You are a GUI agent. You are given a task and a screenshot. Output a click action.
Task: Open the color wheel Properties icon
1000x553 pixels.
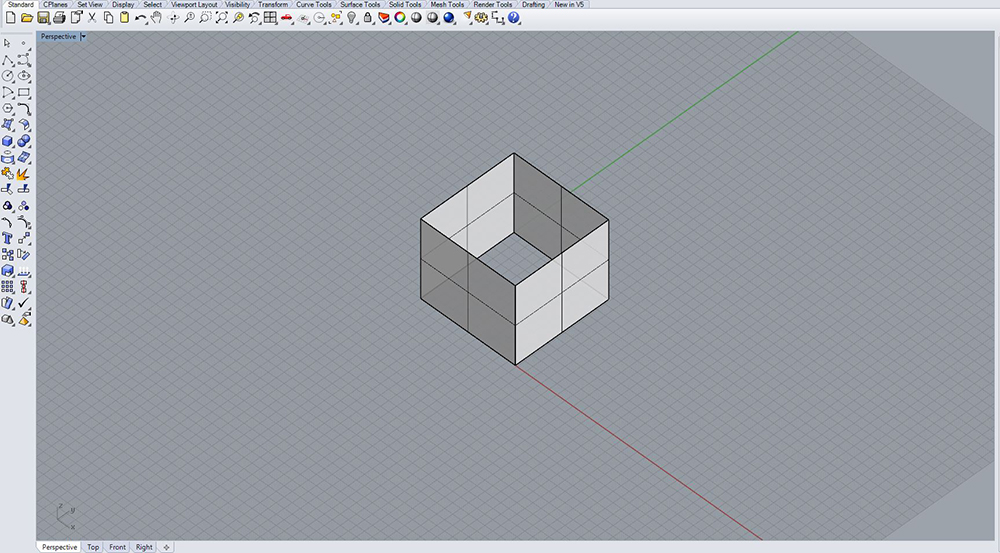tap(400, 18)
